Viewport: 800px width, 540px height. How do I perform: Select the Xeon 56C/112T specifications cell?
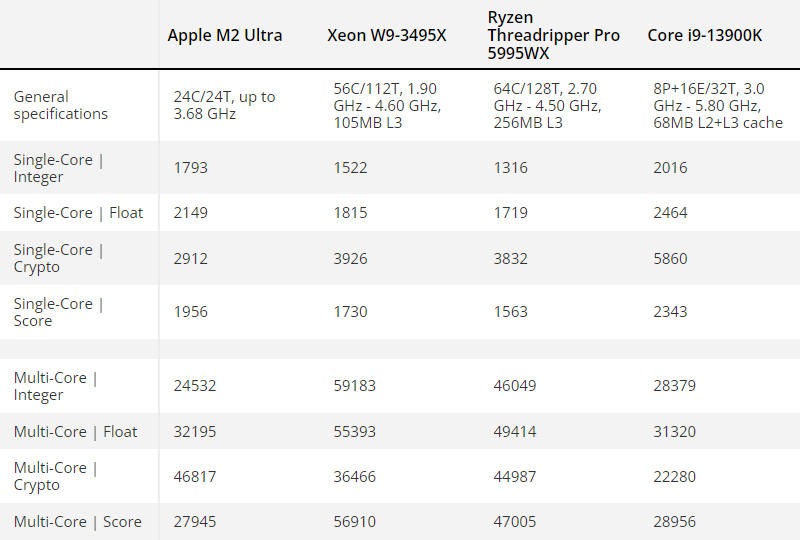click(387, 105)
